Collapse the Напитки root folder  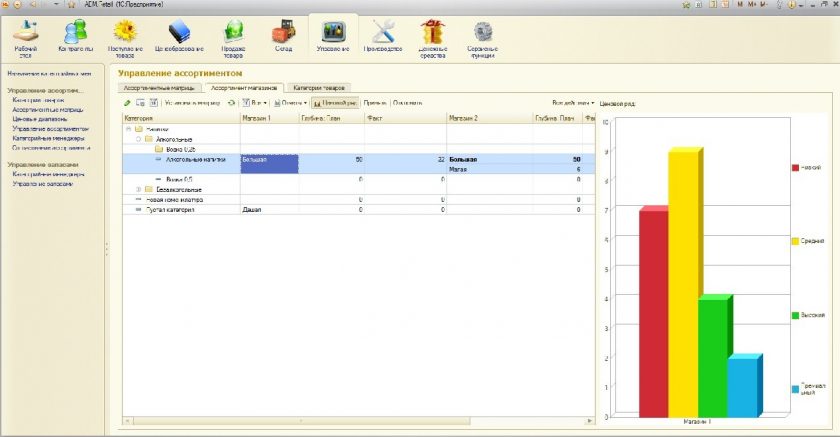[129, 129]
